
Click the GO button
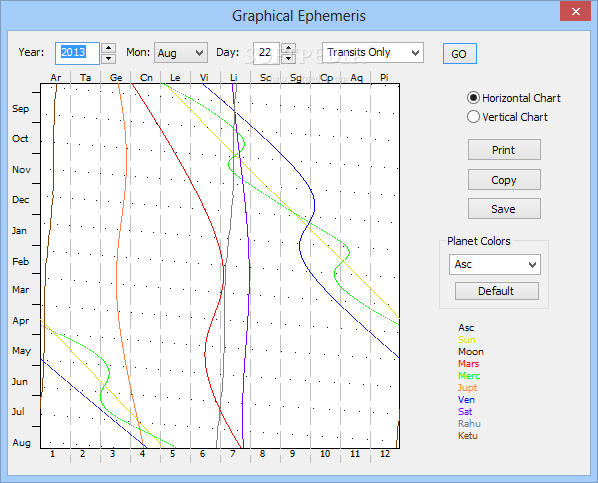(460, 54)
